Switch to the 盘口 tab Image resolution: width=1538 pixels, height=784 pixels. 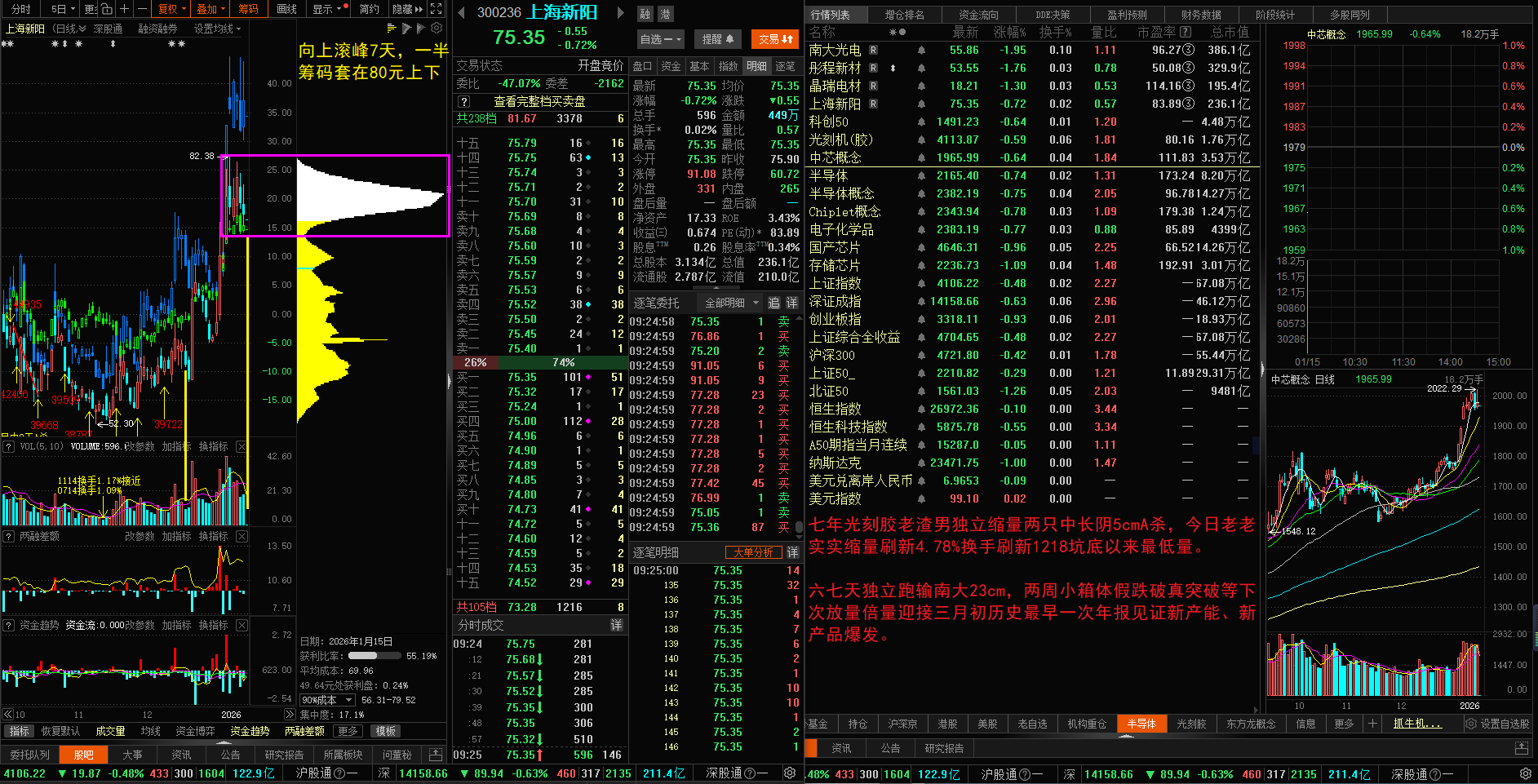(x=643, y=66)
